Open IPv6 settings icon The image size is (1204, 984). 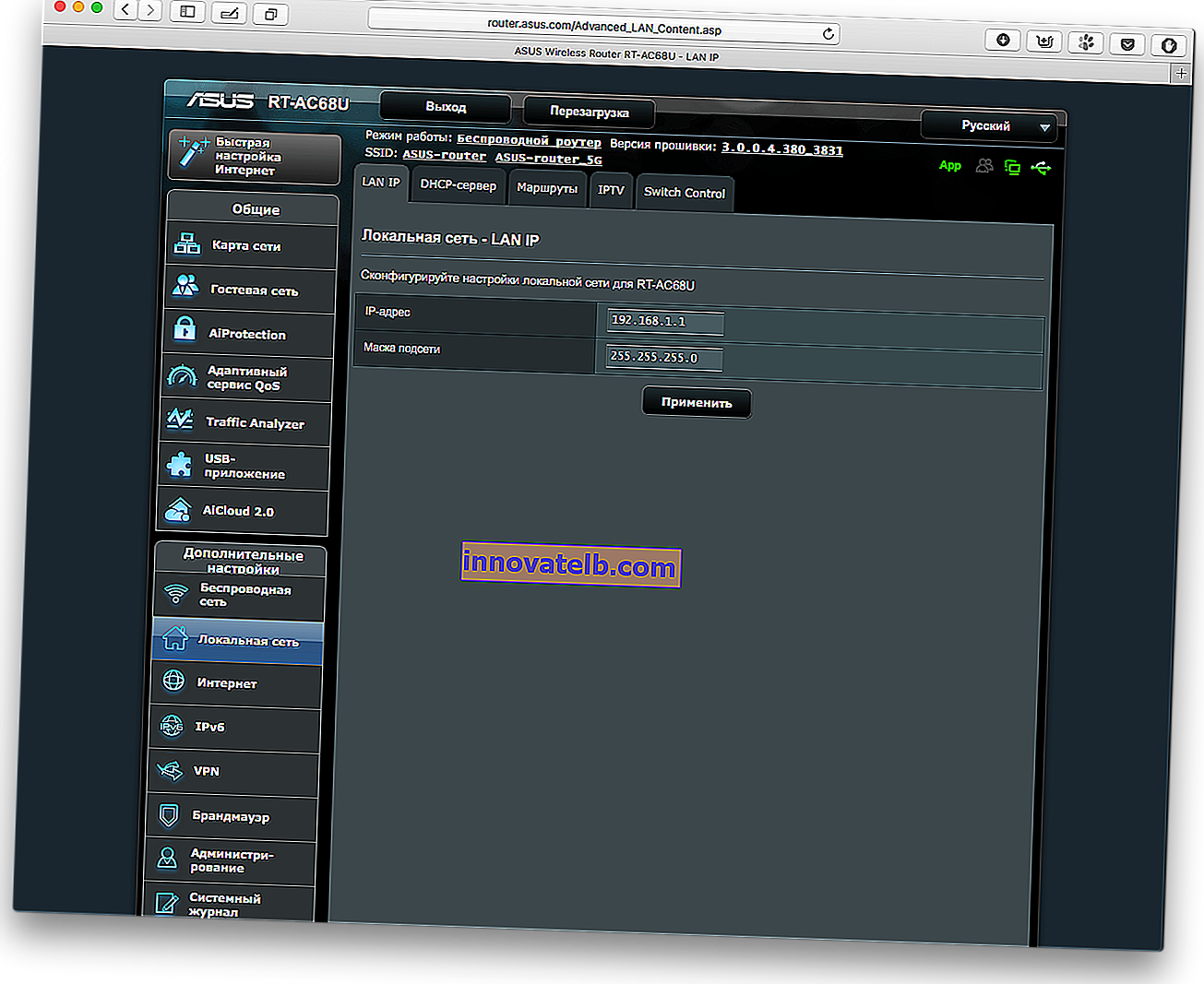coord(172,725)
